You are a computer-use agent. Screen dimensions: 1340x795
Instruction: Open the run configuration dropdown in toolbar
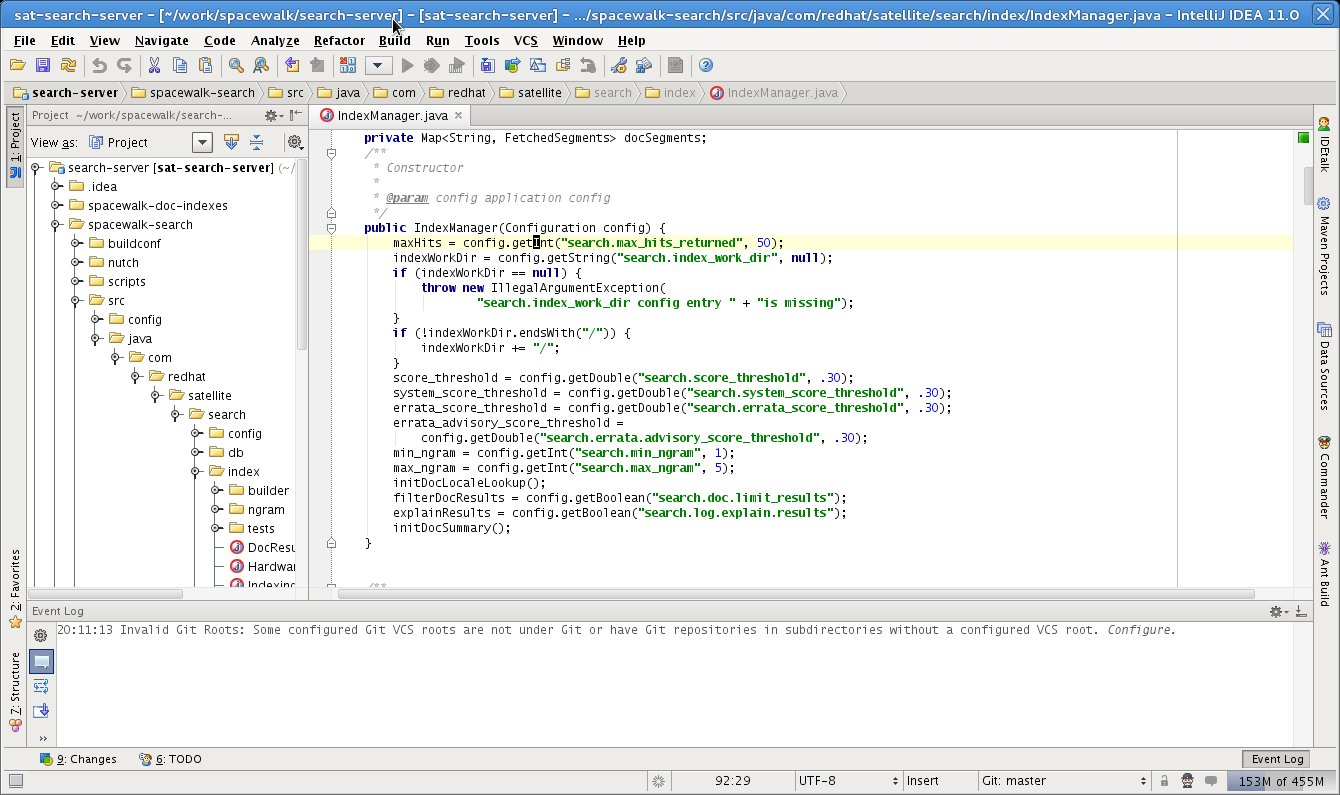pyautogui.click(x=378, y=65)
